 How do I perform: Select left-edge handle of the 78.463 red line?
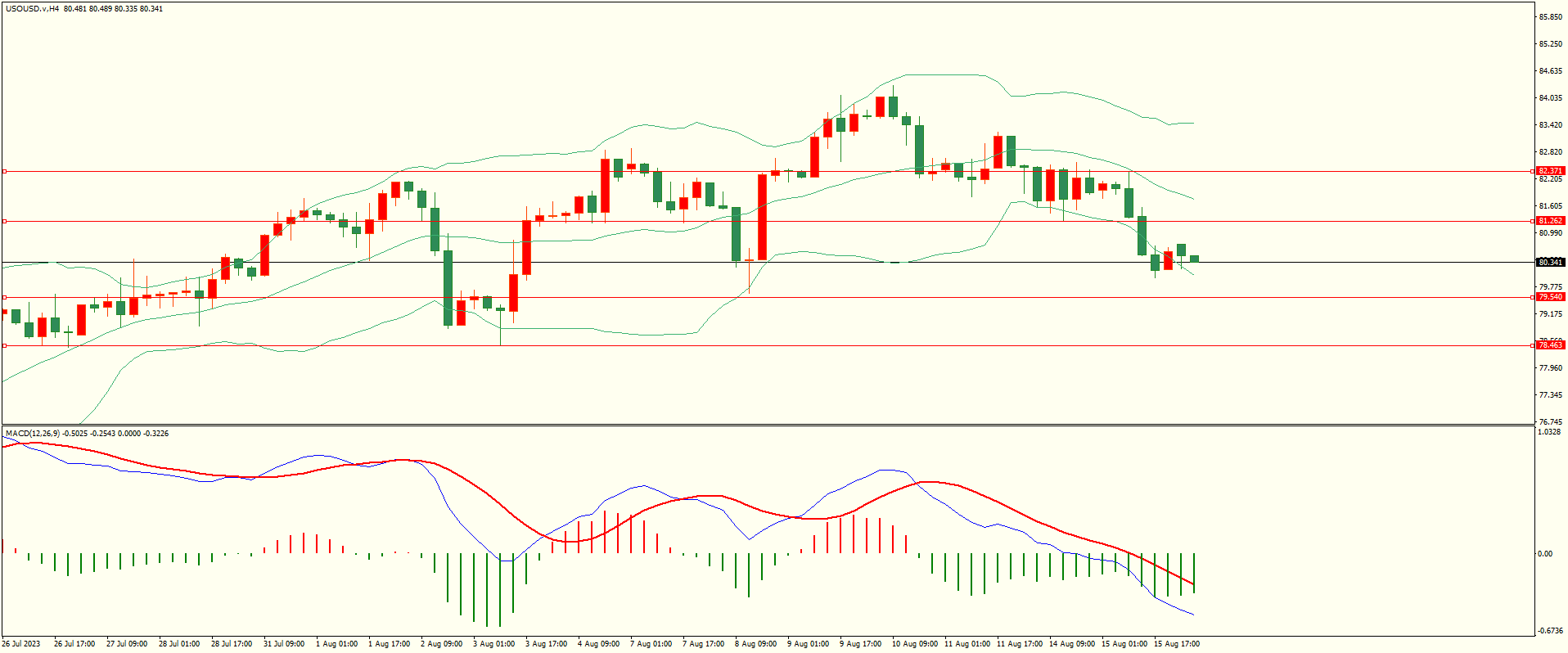coord(4,345)
